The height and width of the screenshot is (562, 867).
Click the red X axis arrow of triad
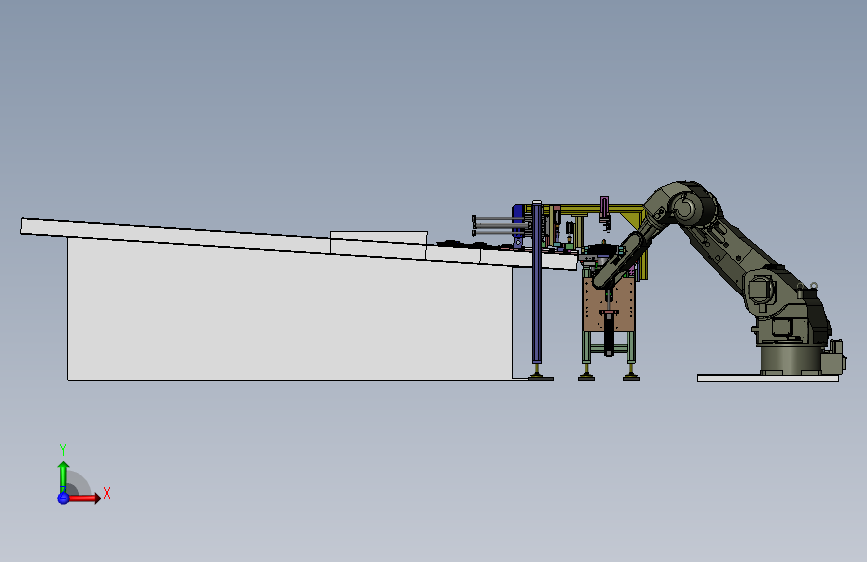tap(85, 498)
